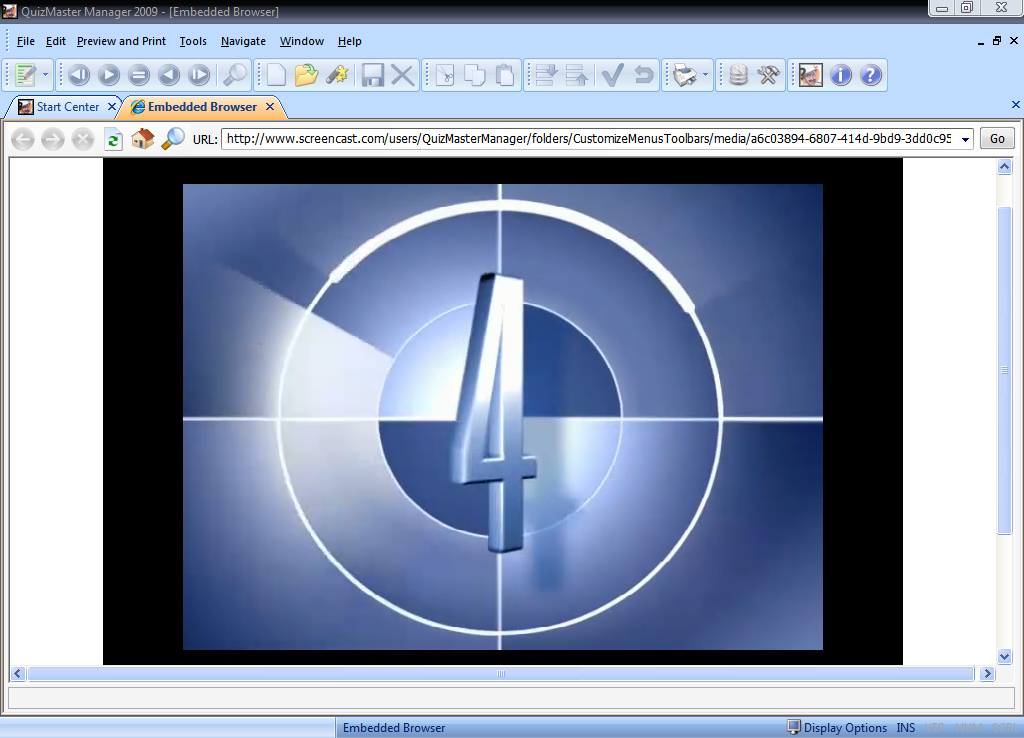Viewport: 1024px width, 738px height.
Task: Click the vertical scrollbar thumb
Action: tap(1004, 370)
